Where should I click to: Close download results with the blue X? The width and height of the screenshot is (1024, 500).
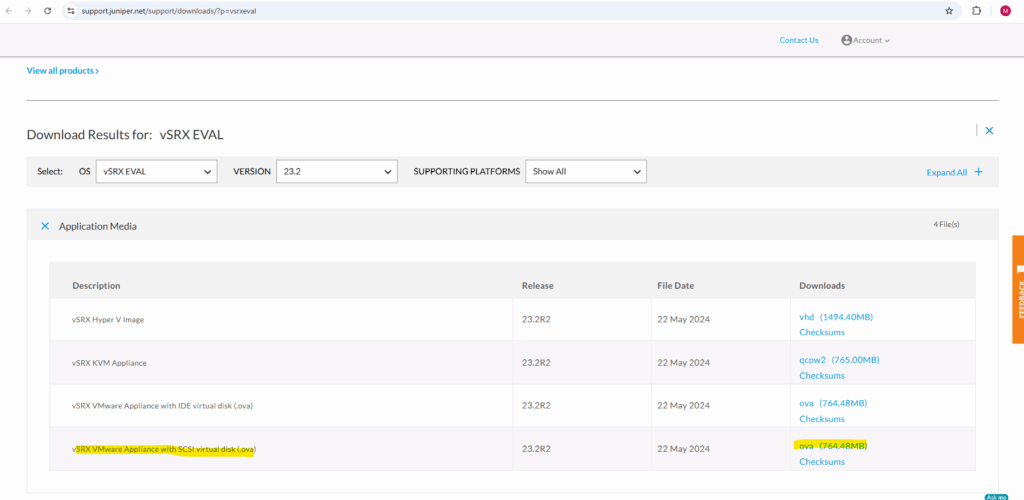[989, 131]
